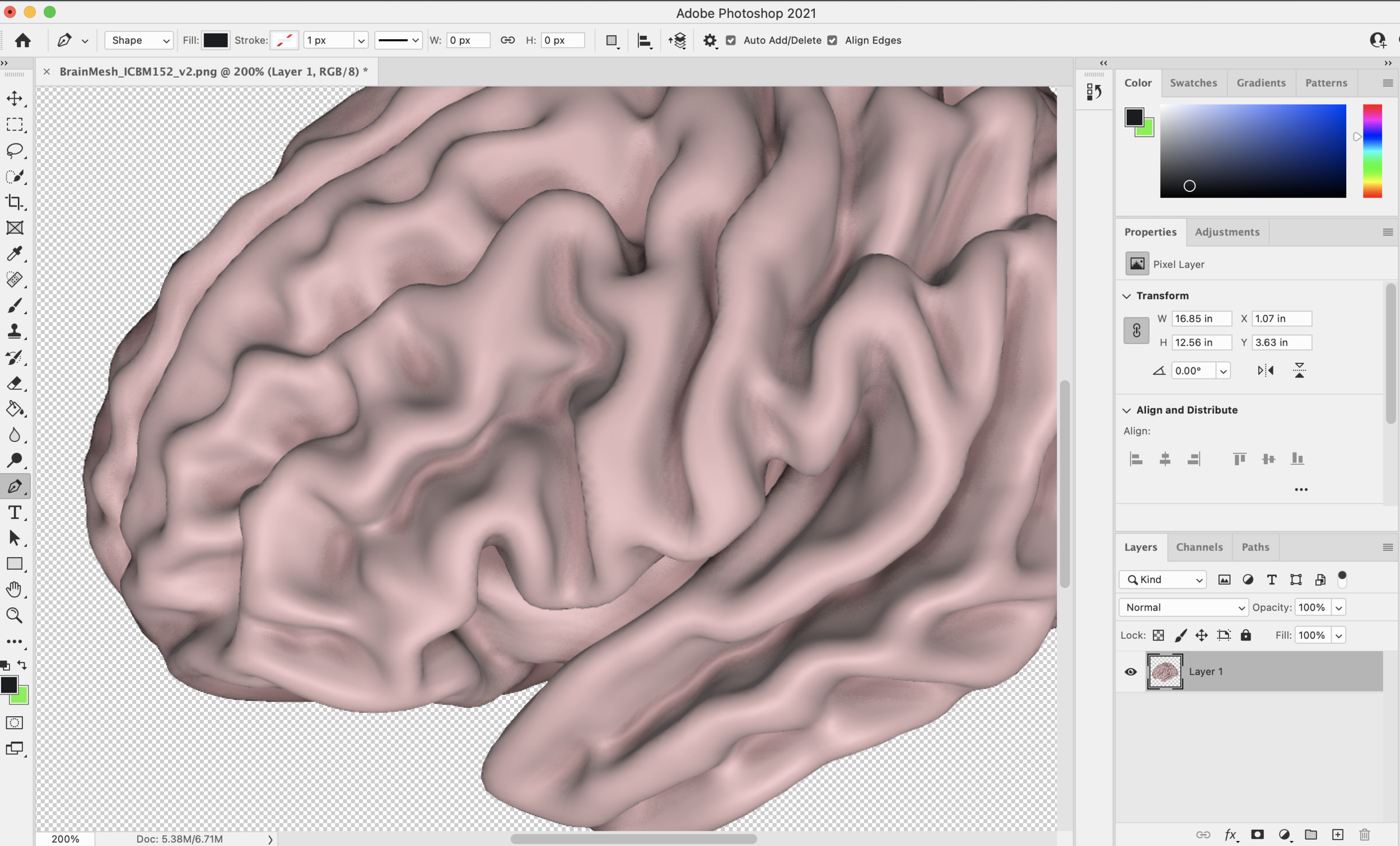Select the Blur tool
Viewport: 1400px width, 846px height.
[x=15, y=435]
